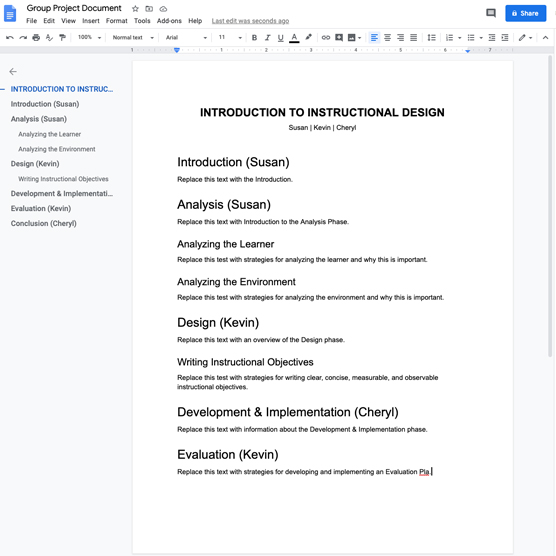The width and height of the screenshot is (556, 556).
Task: Jump to Analysis (Susan) in the outline
Action: pos(39,119)
